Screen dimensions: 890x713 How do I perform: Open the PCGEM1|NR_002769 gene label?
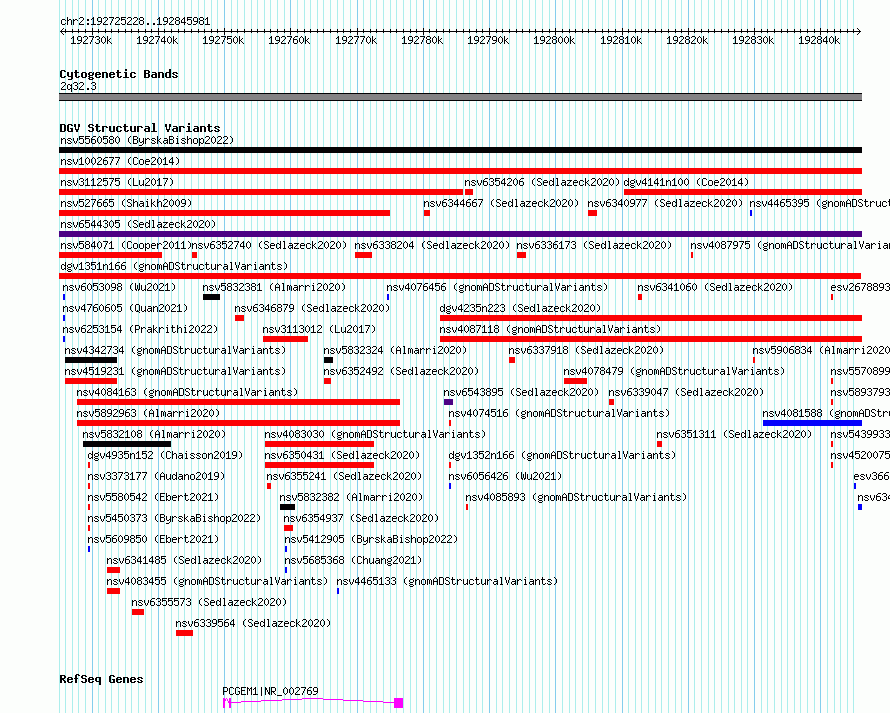[x=270, y=691]
